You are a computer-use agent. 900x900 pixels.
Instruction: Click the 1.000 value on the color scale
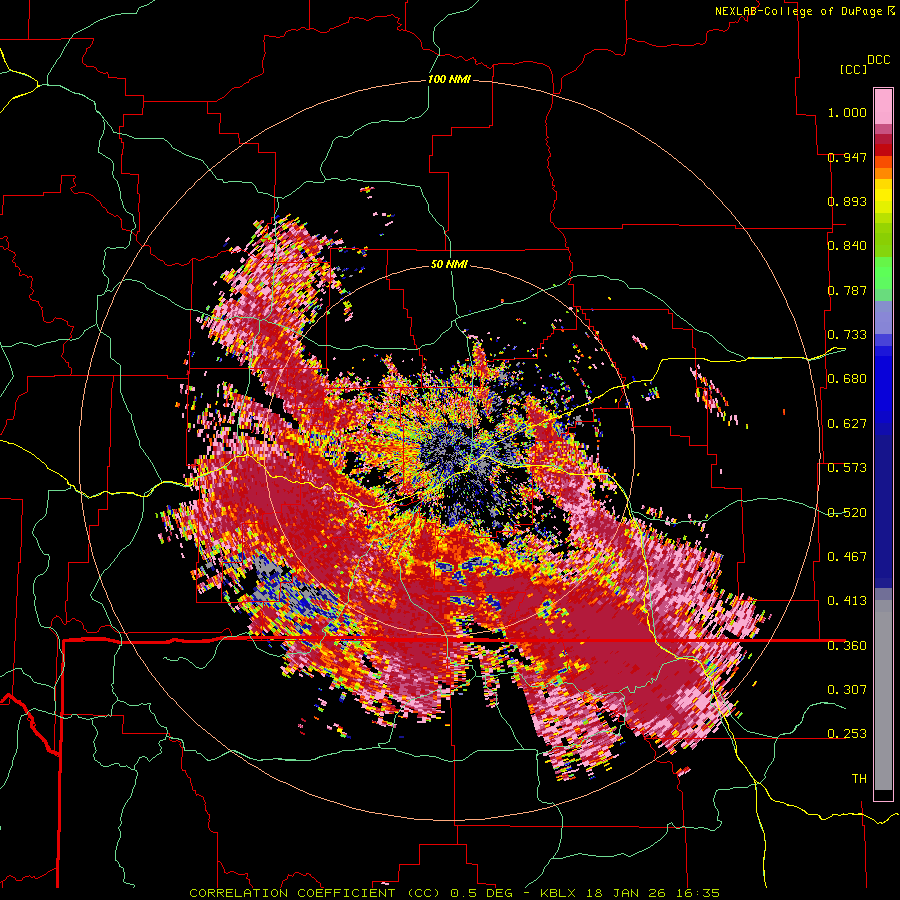tap(847, 112)
